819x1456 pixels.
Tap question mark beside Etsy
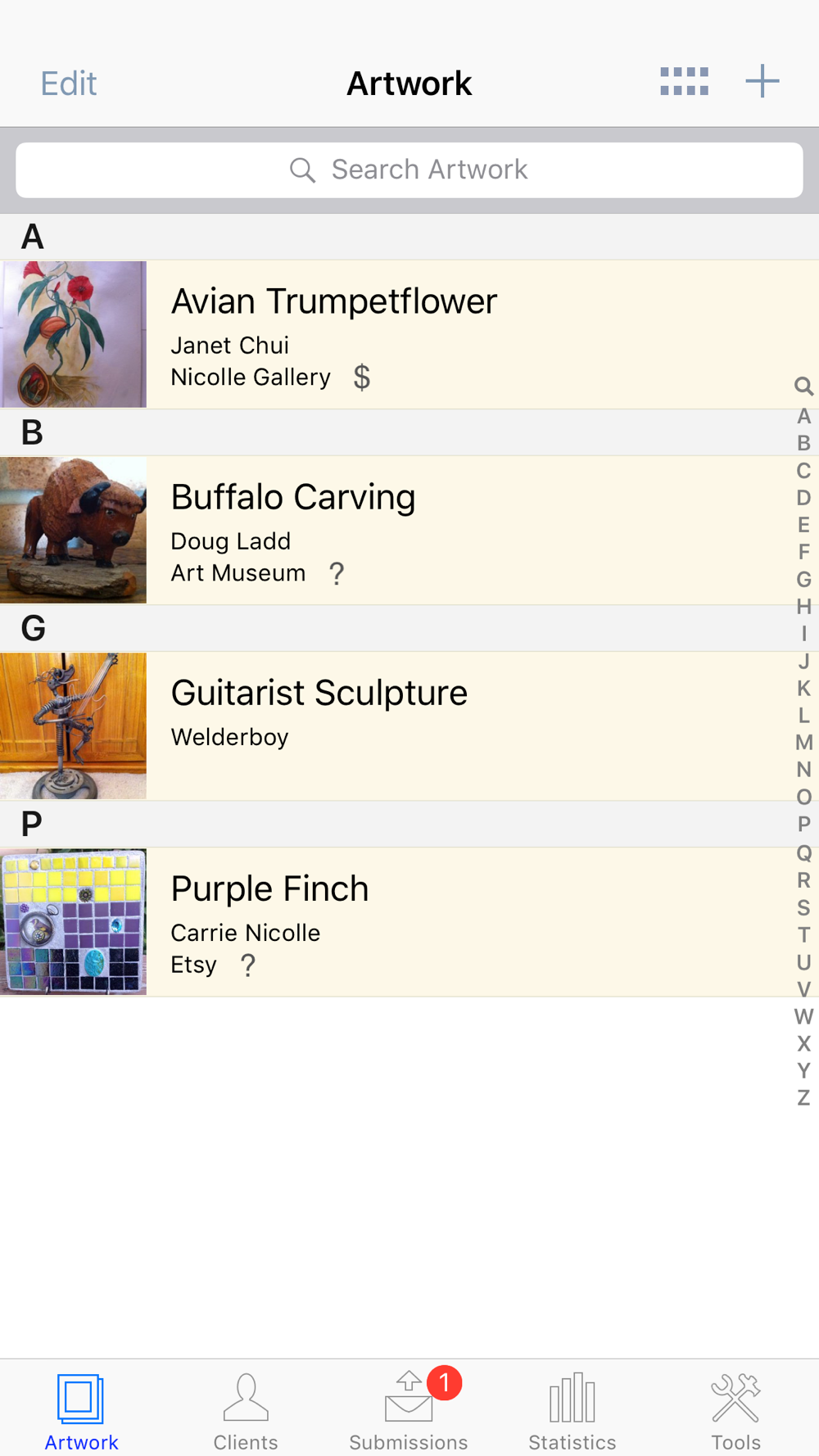[x=248, y=965]
